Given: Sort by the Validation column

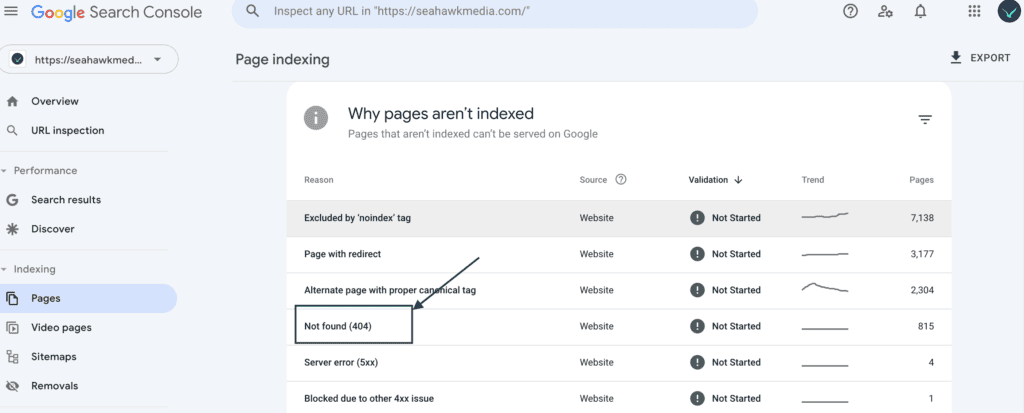Looking at the screenshot, I should [715, 180].
